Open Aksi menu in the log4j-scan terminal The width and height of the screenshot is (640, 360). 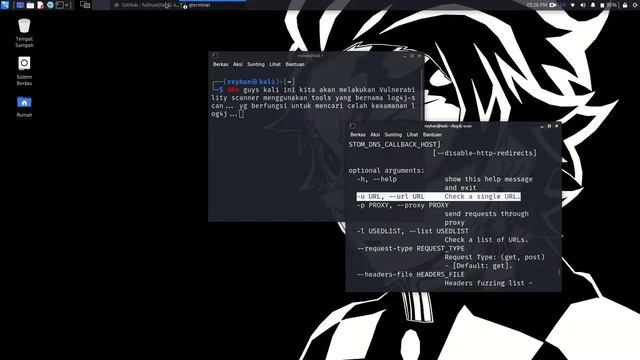pyautogui.click(x=375, y=135)
